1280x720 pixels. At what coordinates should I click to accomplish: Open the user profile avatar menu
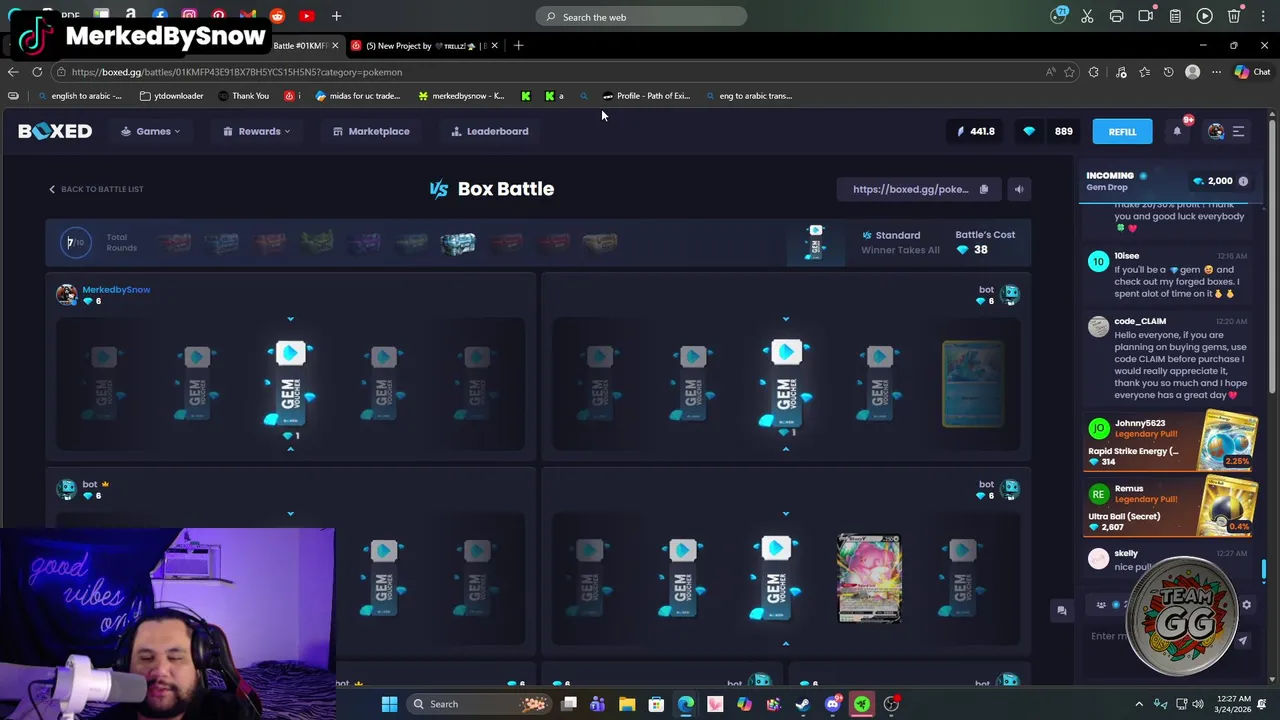pos(1215,131)
